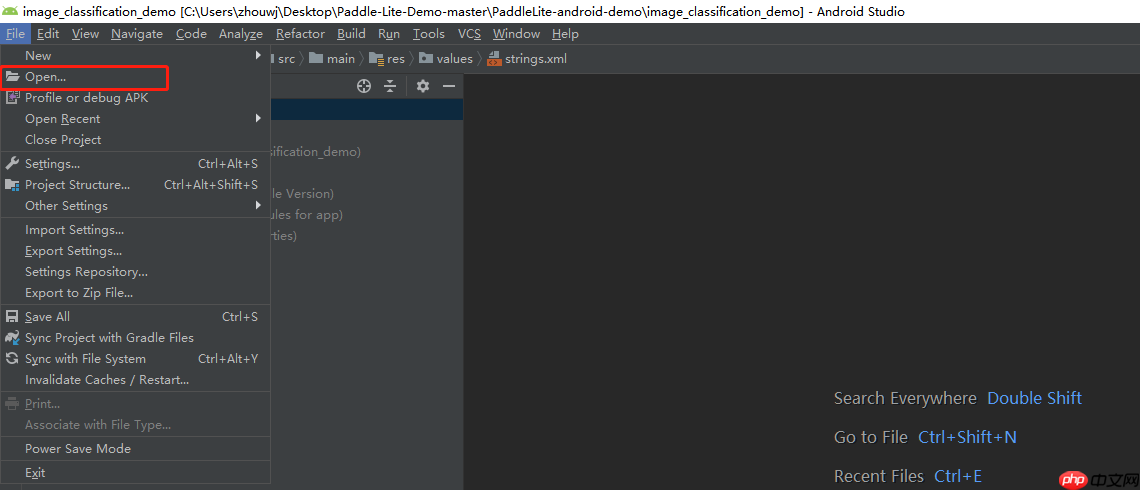
Task: Hide the Project panel with minus icon
Action: pos(449,87)
